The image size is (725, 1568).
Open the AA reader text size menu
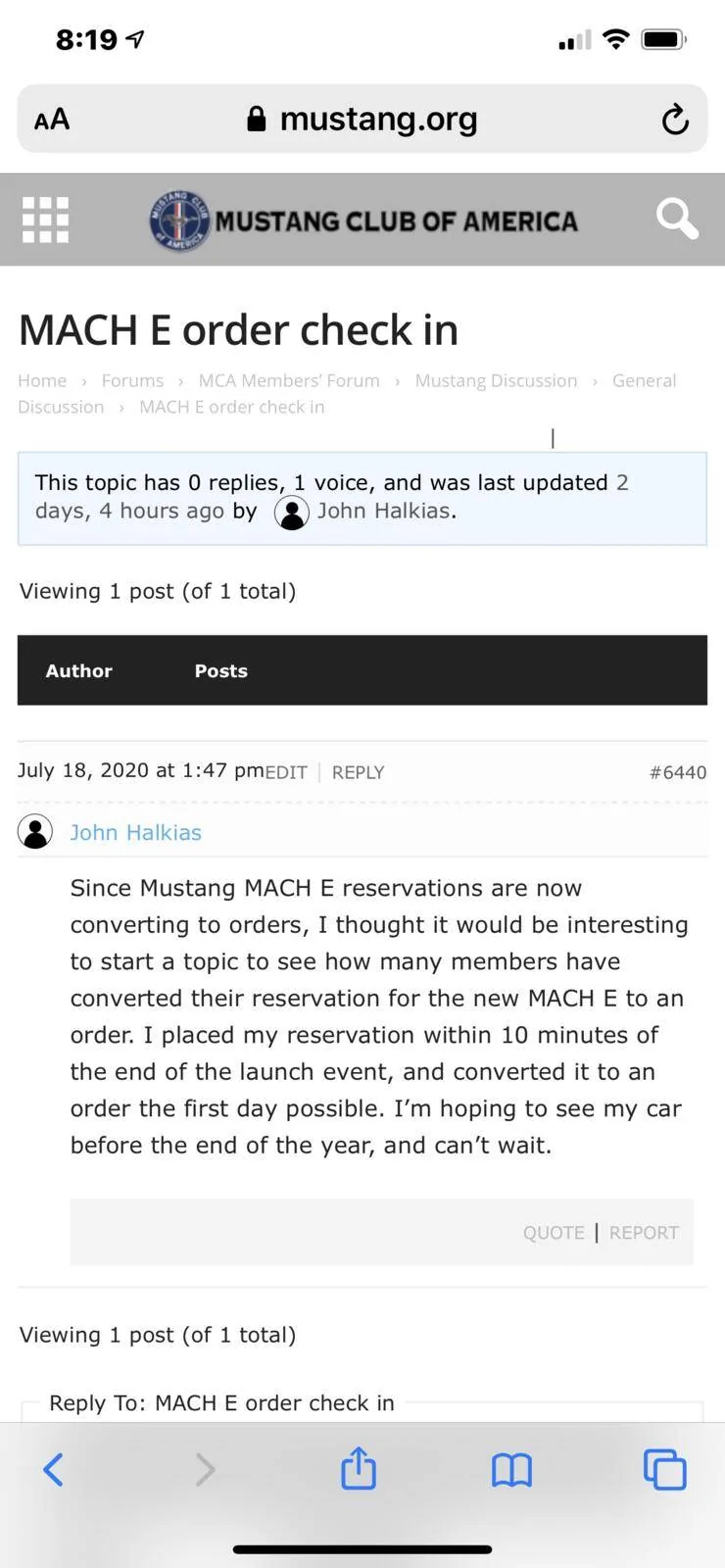pyautogui.click(x=52, y=120)
